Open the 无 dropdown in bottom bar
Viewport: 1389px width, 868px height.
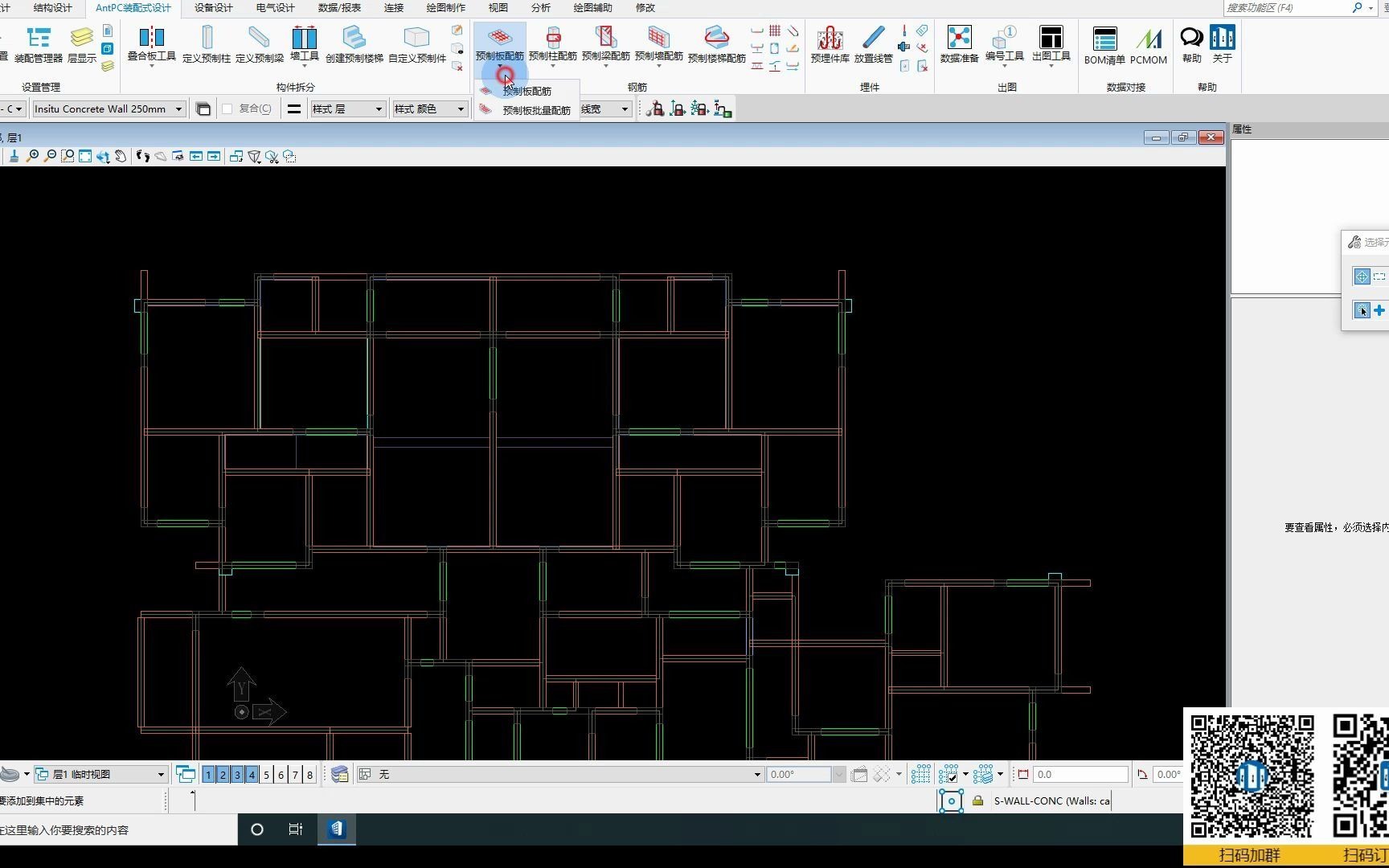(x=559, y=774)
